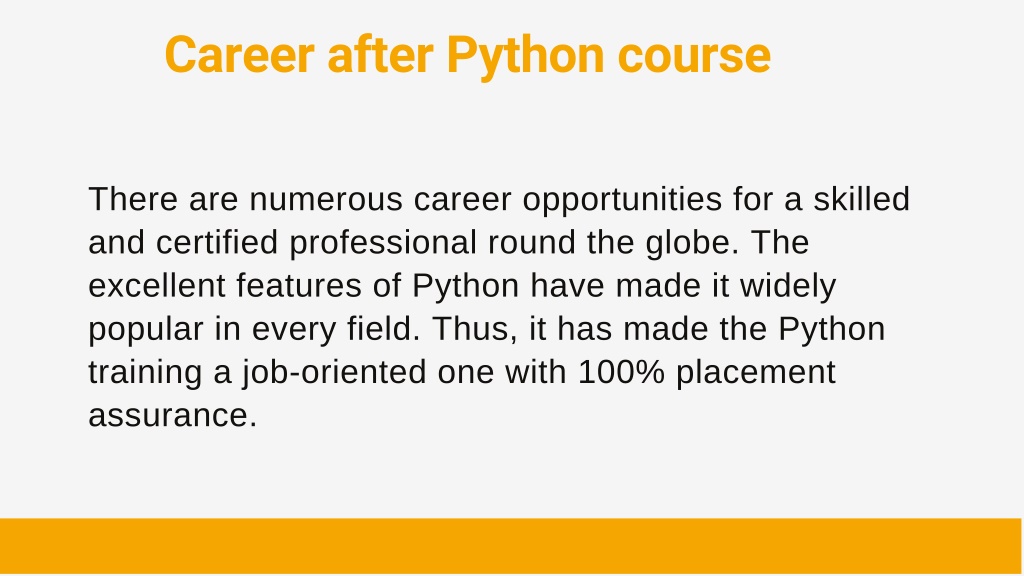Click the word "features" in the body text
This screenshot has height=576, width=1024.
click(299, 285)
